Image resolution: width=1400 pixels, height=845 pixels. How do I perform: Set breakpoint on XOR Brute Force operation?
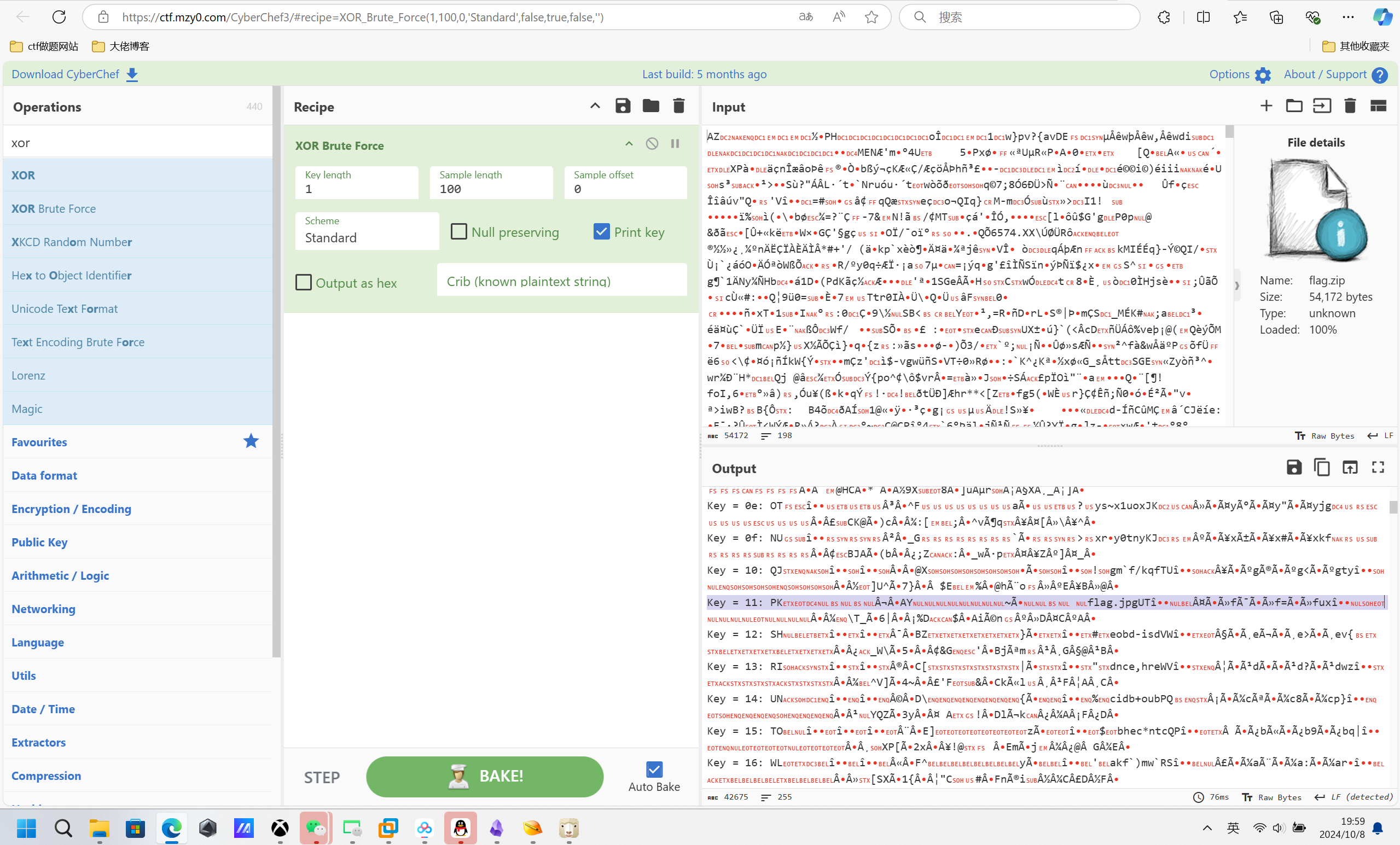pyautogui.click(x=675, y=144)
